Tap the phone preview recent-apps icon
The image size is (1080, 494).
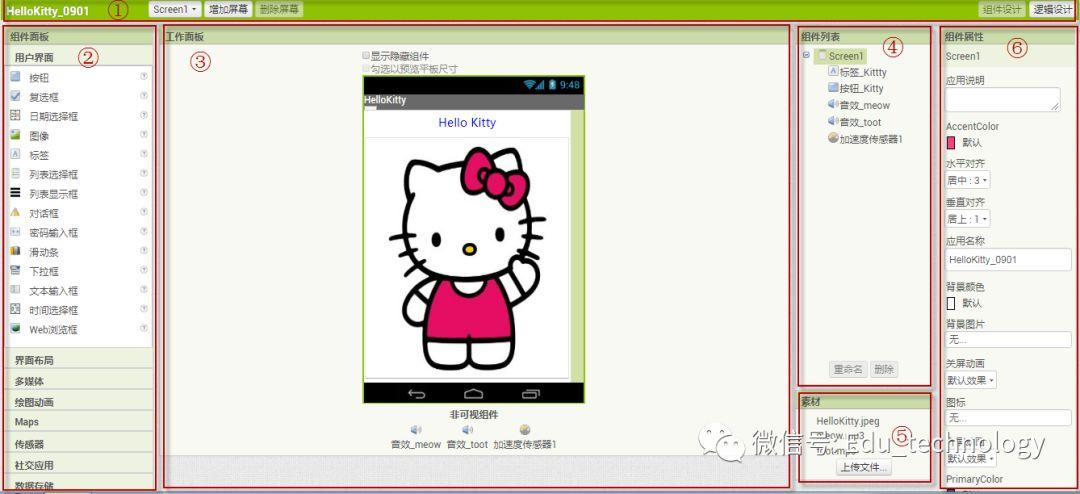[x=530, y=394]
